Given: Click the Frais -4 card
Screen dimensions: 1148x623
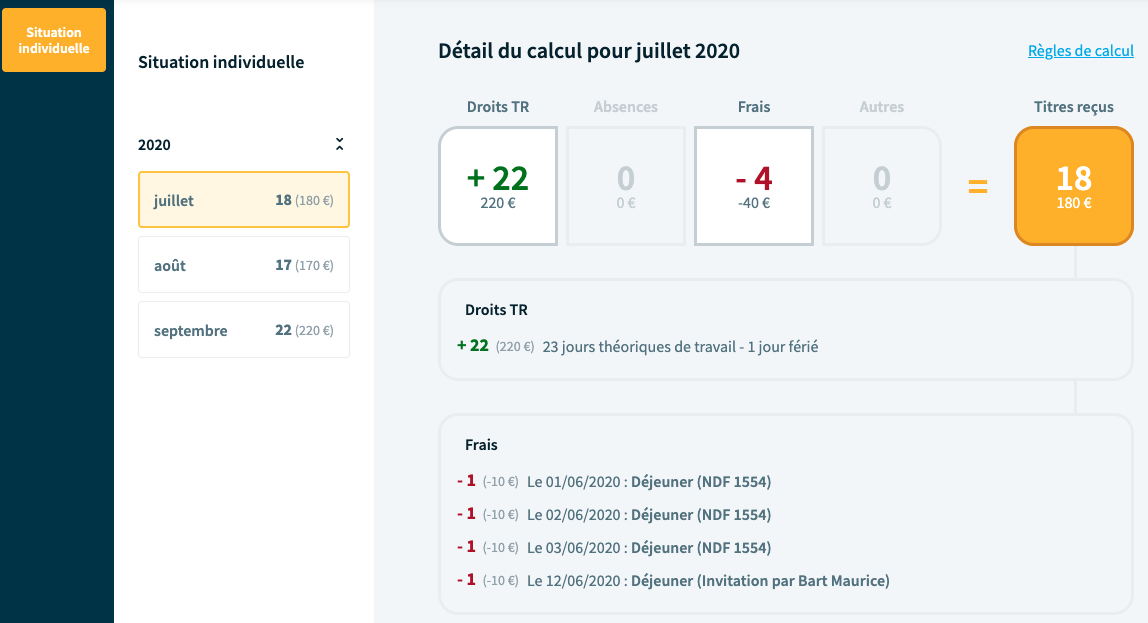Looking at the screenshot, I should coord(753,186).
